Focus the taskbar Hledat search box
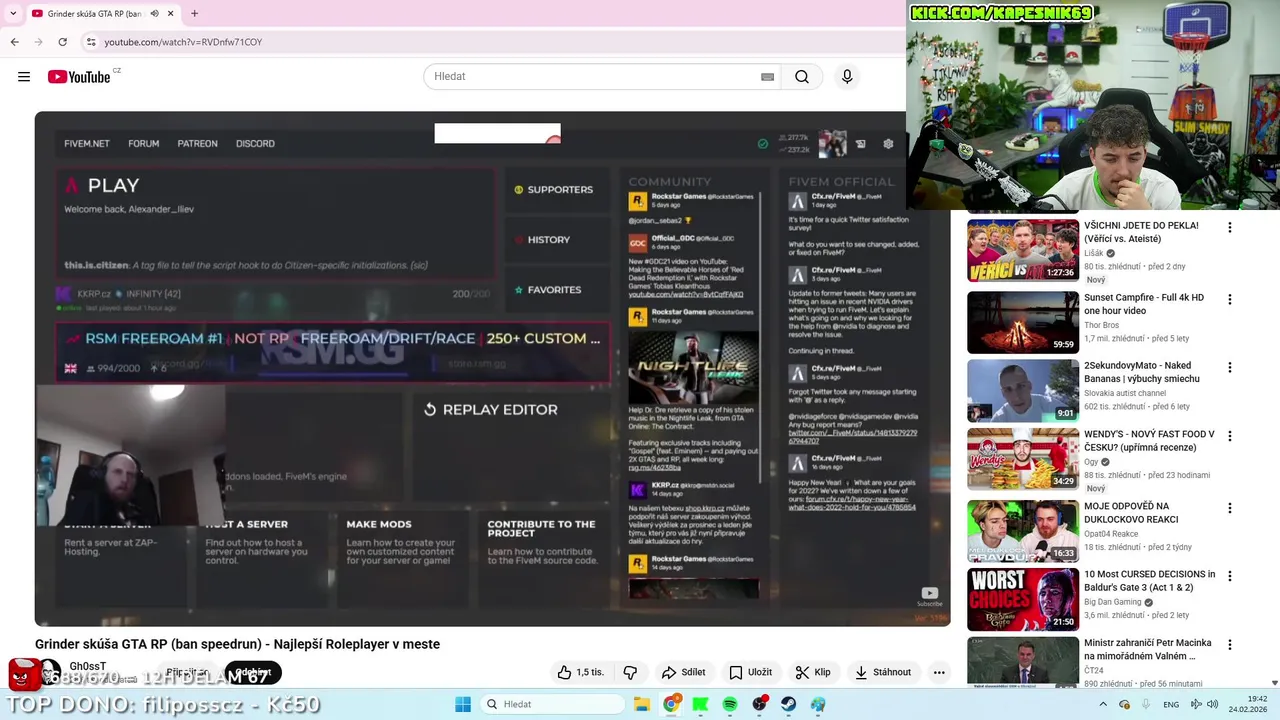1280x720 pixels. (x=550, y=704)
